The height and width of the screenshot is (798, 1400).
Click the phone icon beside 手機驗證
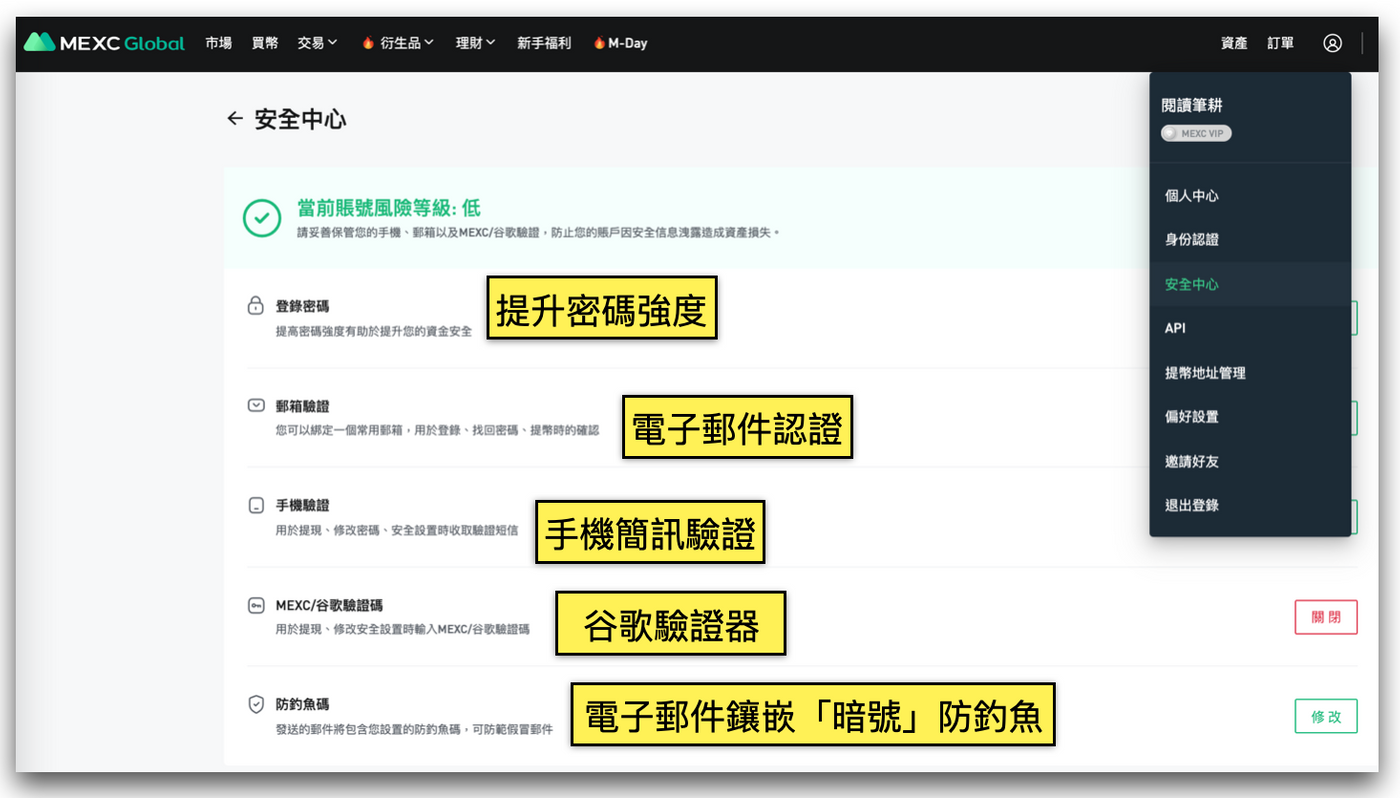[x=253, y=505]
